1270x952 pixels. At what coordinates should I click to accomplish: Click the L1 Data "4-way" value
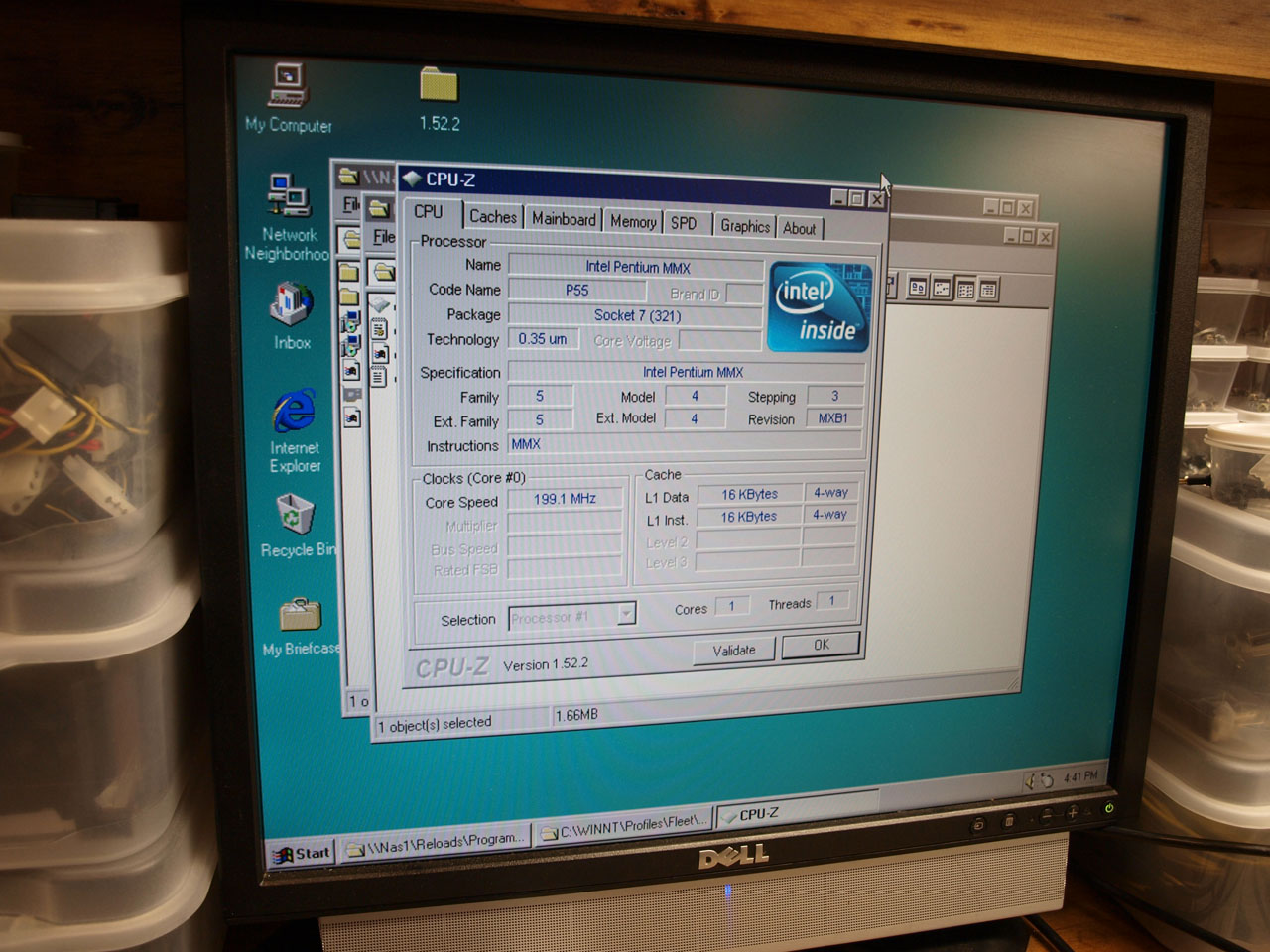pos(830,492)
